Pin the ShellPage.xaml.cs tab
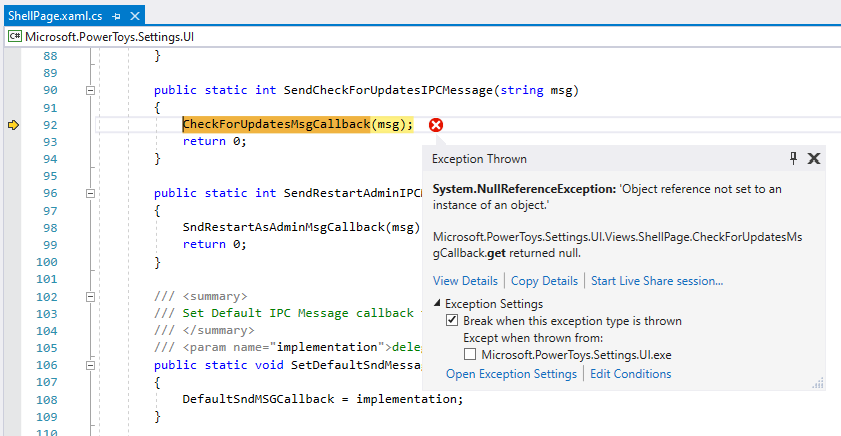 pos(116,16)
